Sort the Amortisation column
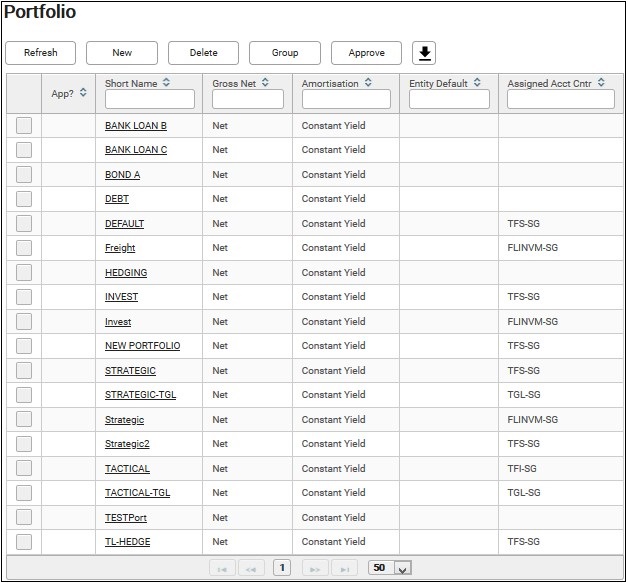 pos(368,82)
